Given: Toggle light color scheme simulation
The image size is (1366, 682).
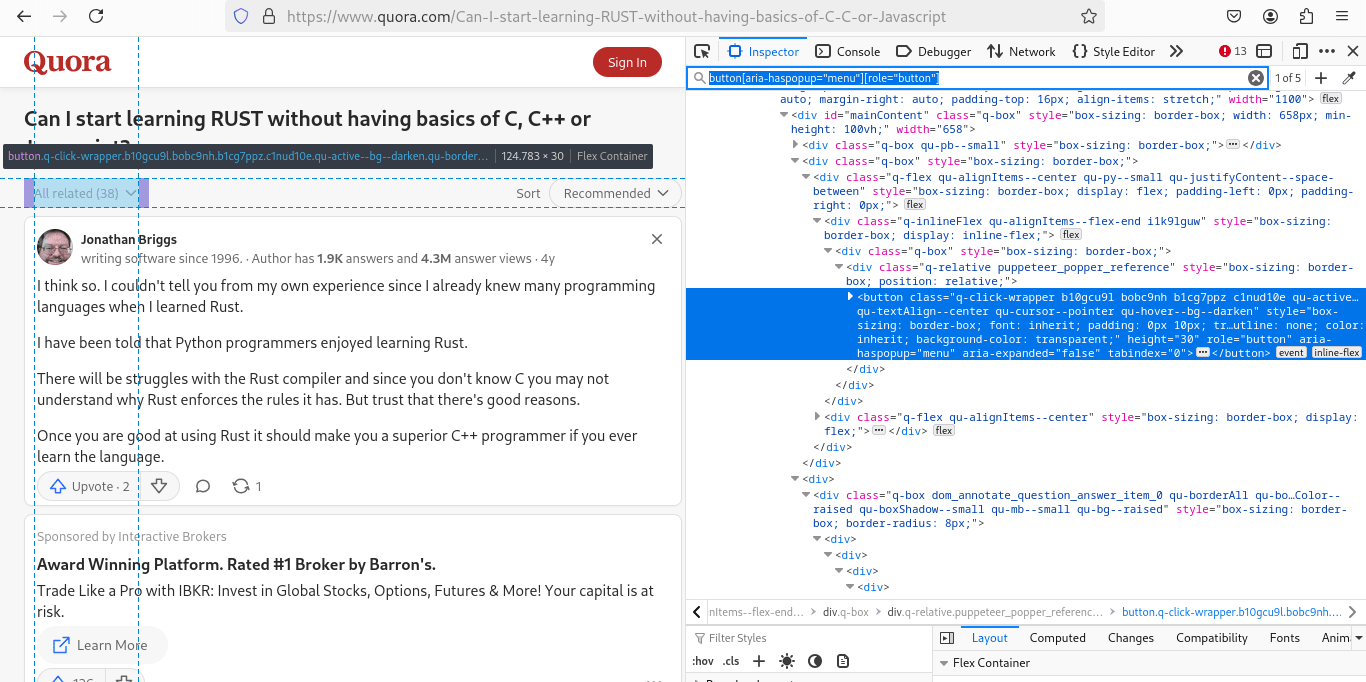Looking at the screenshot, I should pos(787,661).
